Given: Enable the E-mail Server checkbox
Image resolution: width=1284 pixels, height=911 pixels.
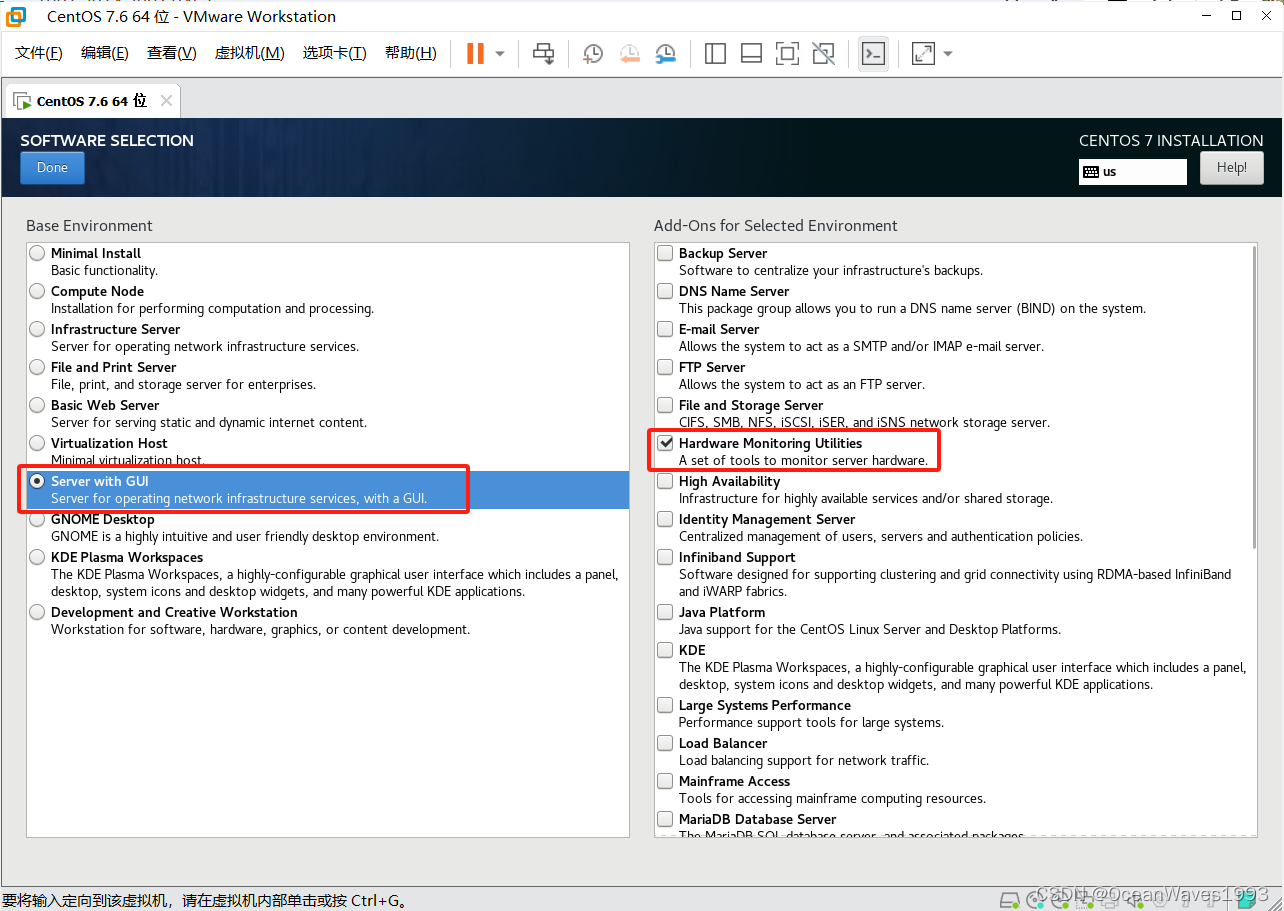Looking at the screenshot, I should tap(665, 329).
